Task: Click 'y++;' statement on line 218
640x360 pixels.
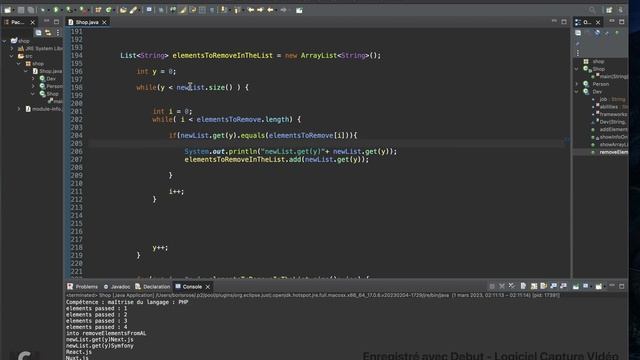Action: coord(160,247)
